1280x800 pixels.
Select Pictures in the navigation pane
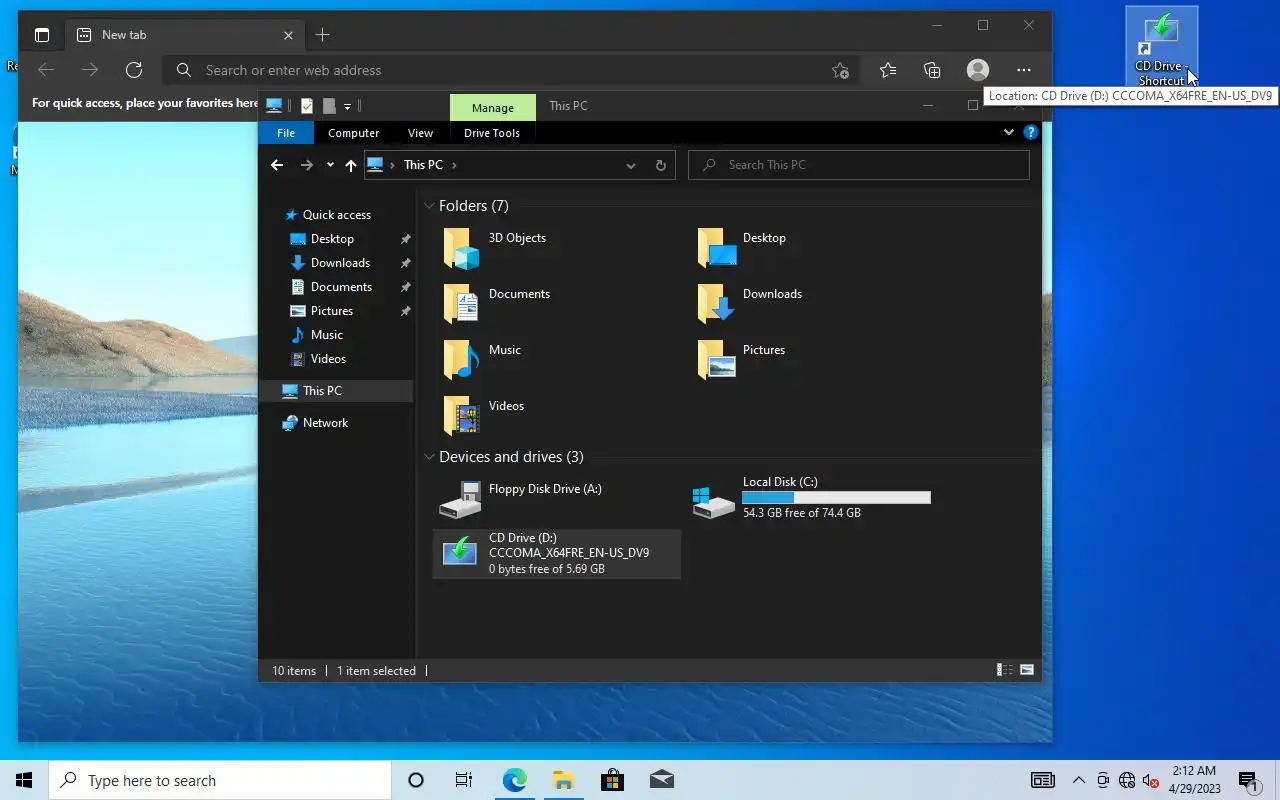pos(331,311)
